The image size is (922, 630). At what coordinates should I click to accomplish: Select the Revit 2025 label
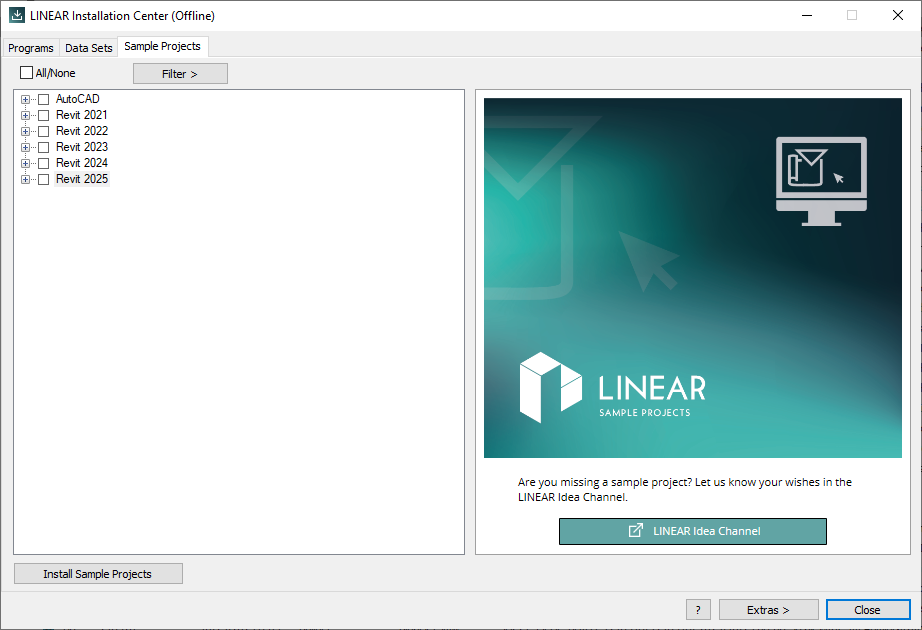[x=82, y=179]
